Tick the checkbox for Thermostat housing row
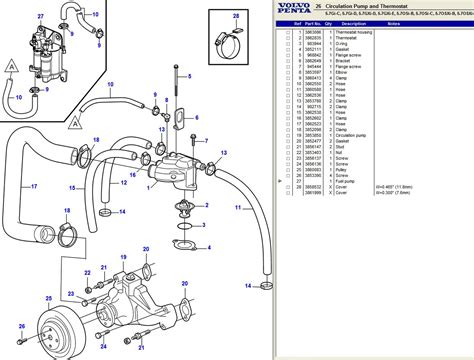The image size is (474, 360). [x=288, y=33]
